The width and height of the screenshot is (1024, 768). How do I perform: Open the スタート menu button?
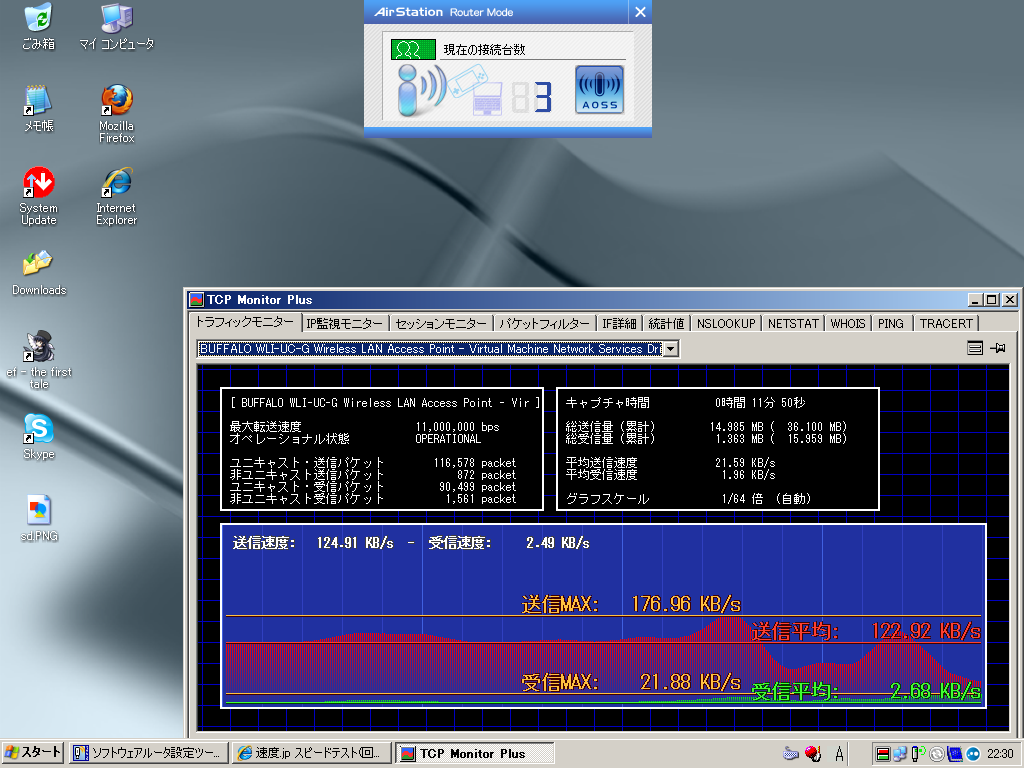[33, 753]
